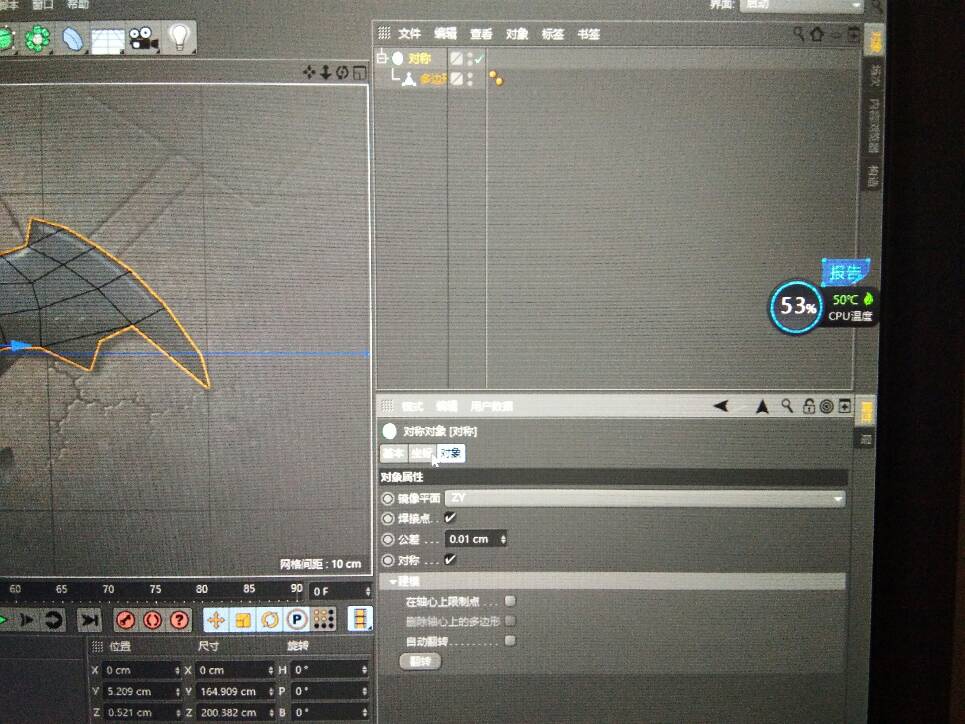Image resolution: width=965 pixels, height=724 pixels.
Task: Click the loop playback circular arrow button
Action: 54,619
